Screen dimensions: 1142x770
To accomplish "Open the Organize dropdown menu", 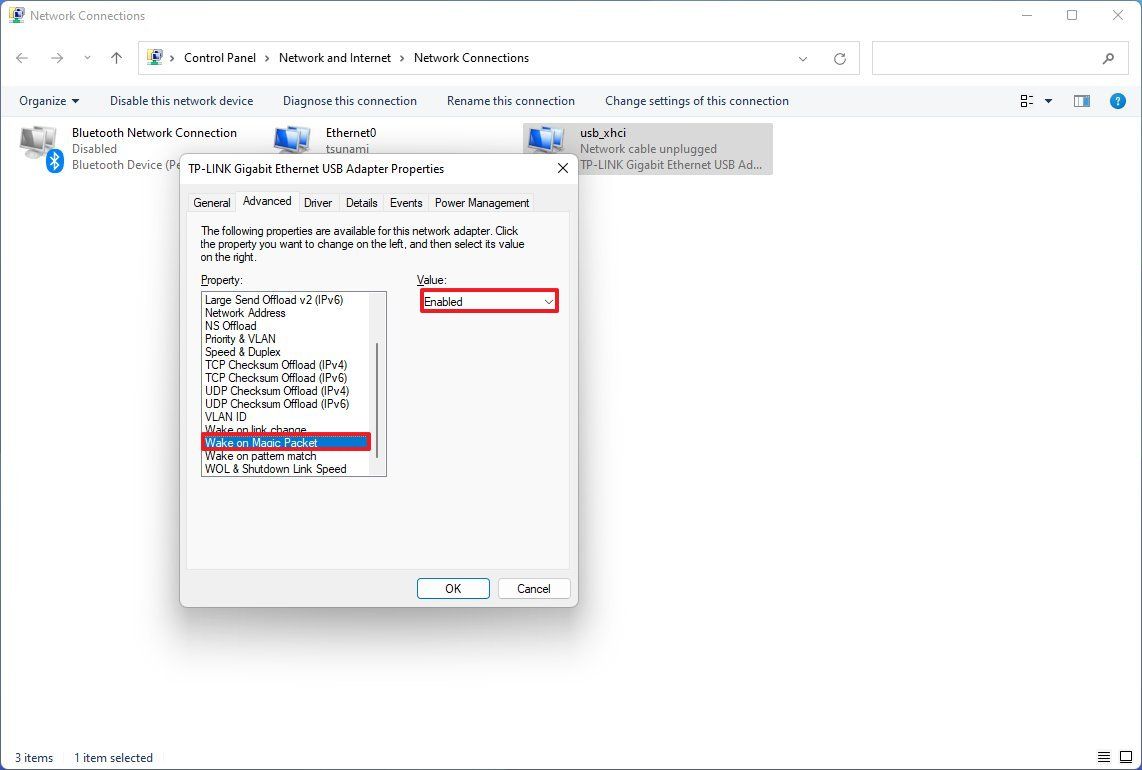I will 48,100.
